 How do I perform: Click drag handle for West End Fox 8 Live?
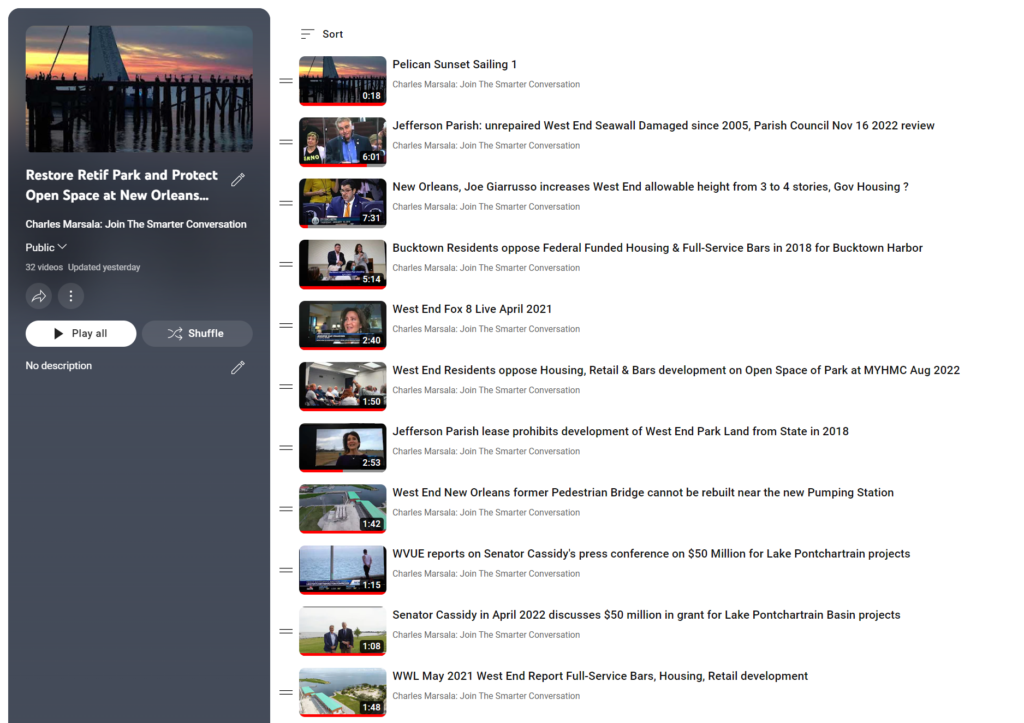(x=286, y=325)
